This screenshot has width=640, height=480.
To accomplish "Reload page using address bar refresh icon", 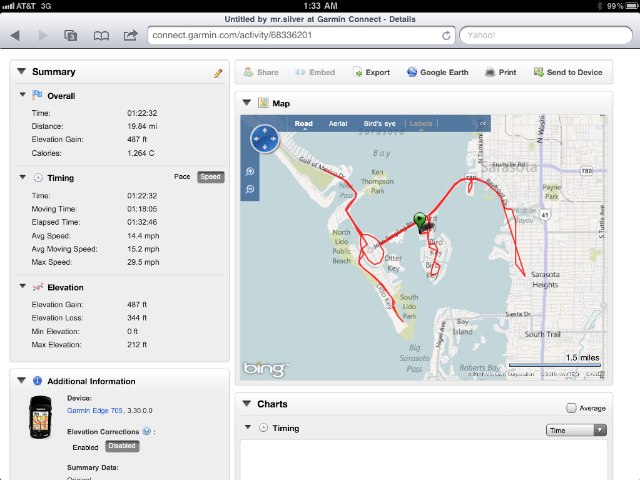I will click(446, 35).
